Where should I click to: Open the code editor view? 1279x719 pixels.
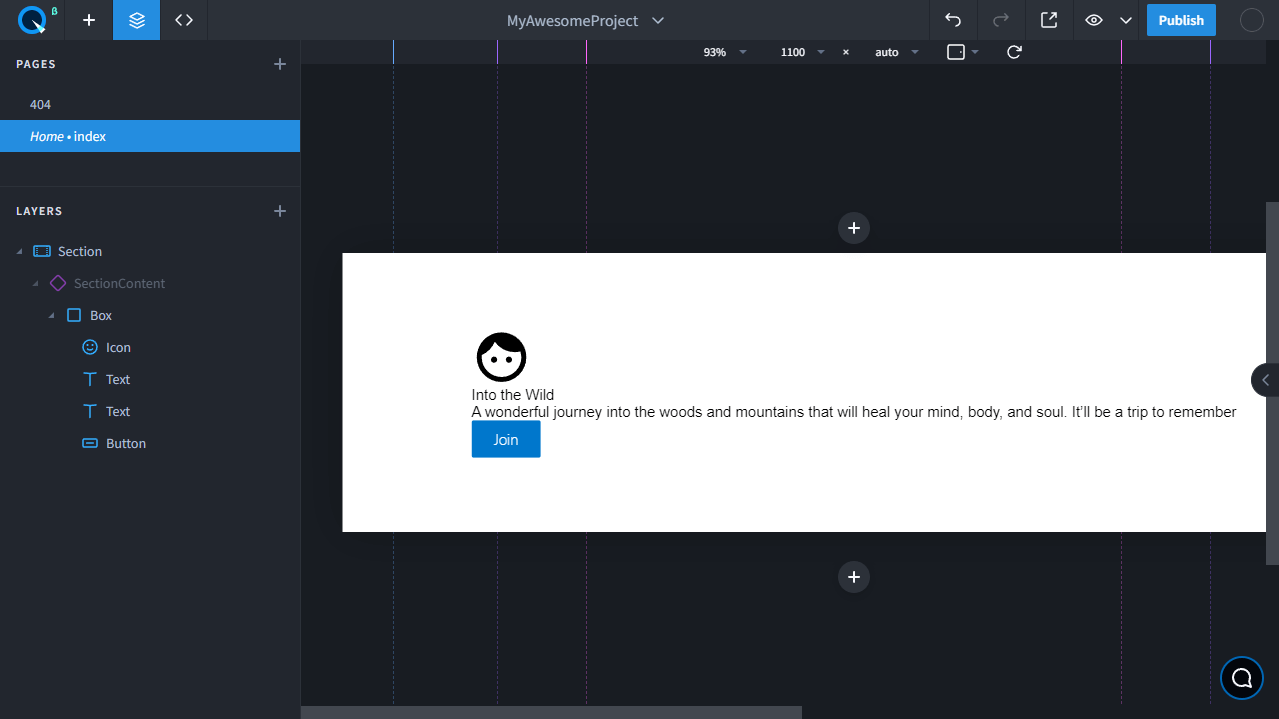point(184,20)
